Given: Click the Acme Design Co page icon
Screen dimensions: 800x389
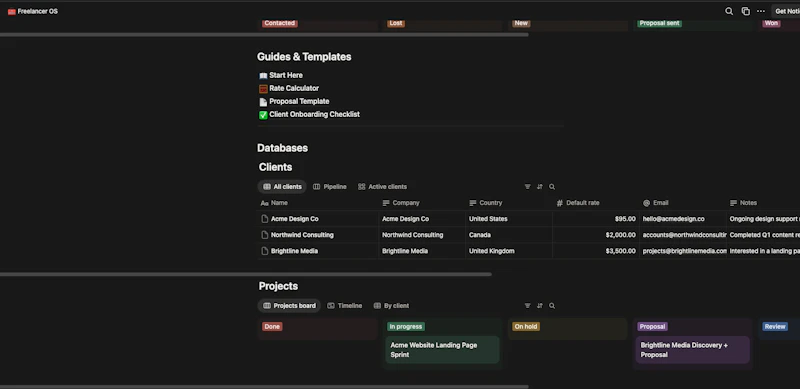Looking at the screenshot, I should [264, 219].
